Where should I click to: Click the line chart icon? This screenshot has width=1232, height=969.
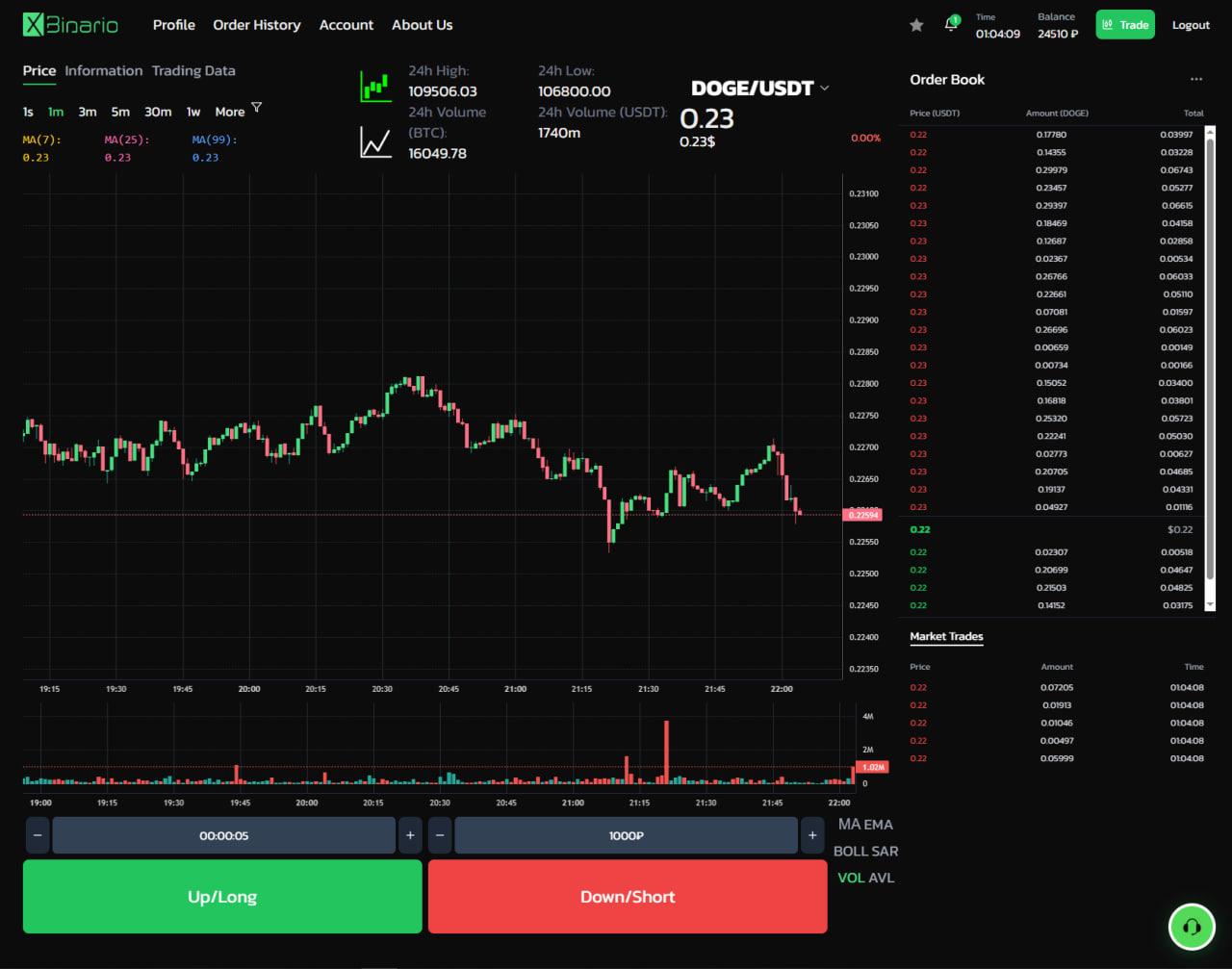pos(375,143)
